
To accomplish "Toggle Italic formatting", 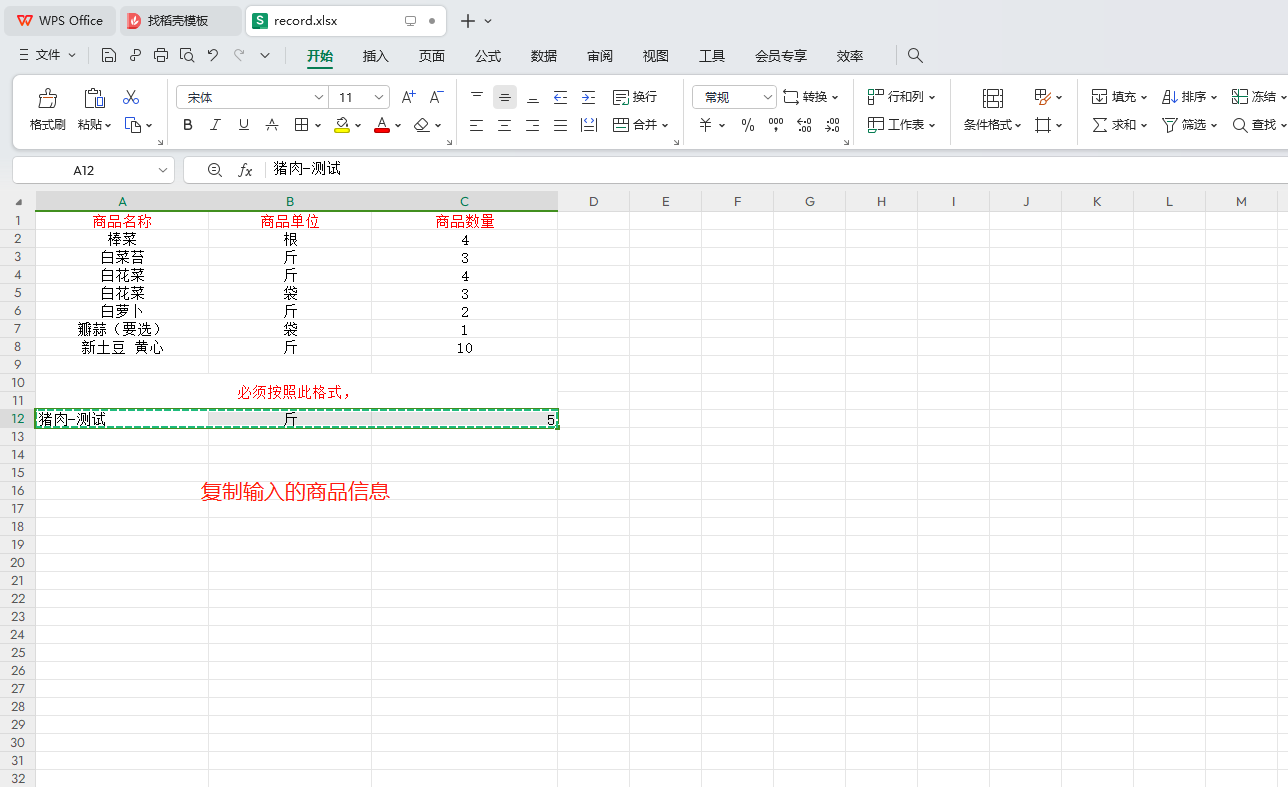I will tap(215, 125).
